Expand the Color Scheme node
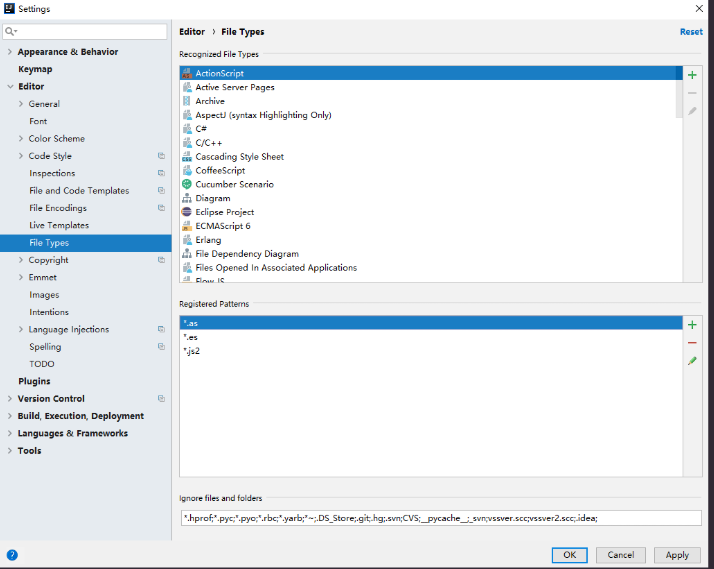The width and height of the screenshot is (714, 569). [x=20, y=138]
